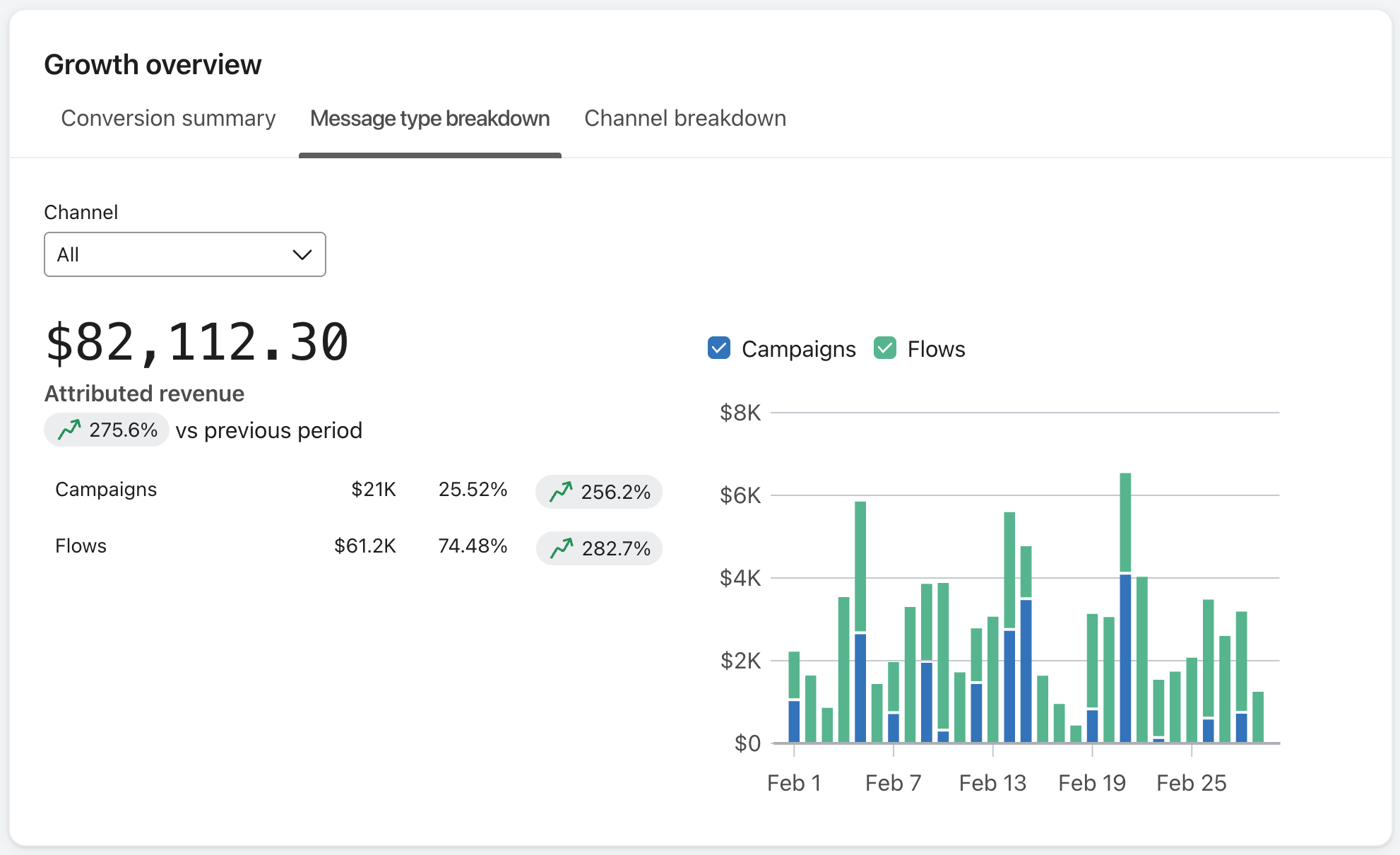Click the tallest green bar near Feb 21
This screenshot has height=855, width=1400.
(x=1125, y=521)
